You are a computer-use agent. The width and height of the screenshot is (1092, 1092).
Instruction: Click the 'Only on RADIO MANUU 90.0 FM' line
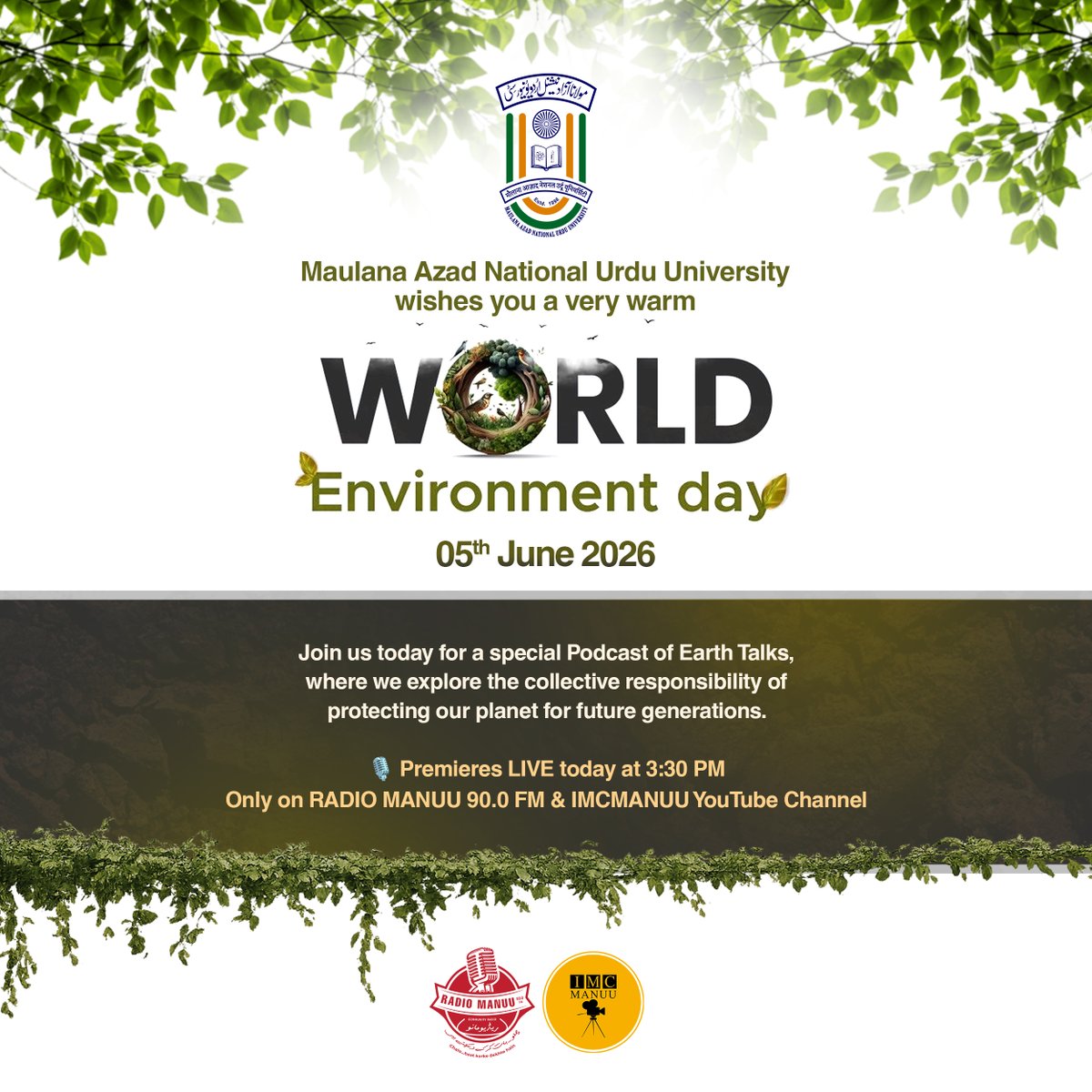pos(546,800)
